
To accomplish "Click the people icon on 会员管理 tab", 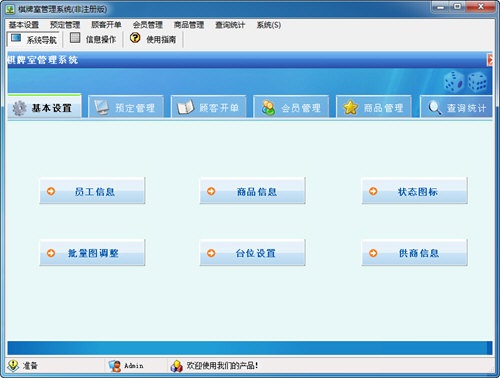I will pyautogui.click(x=268, y=108).
